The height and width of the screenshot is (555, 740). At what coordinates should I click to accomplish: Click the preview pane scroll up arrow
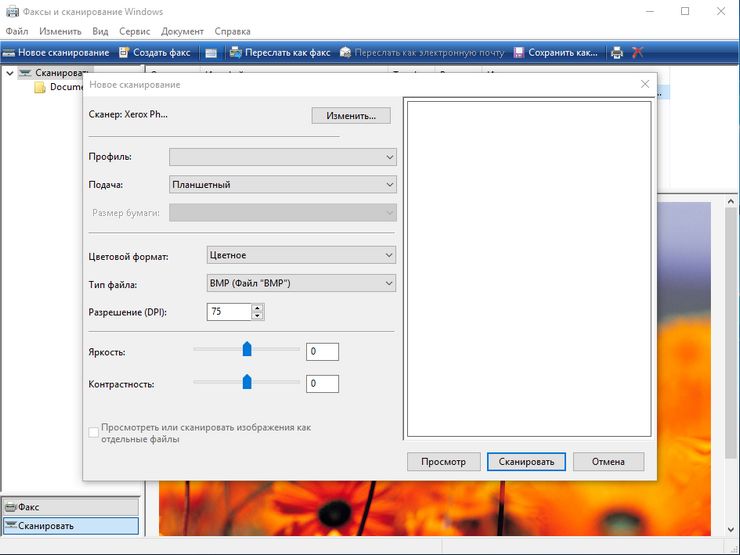click(731, 202)
